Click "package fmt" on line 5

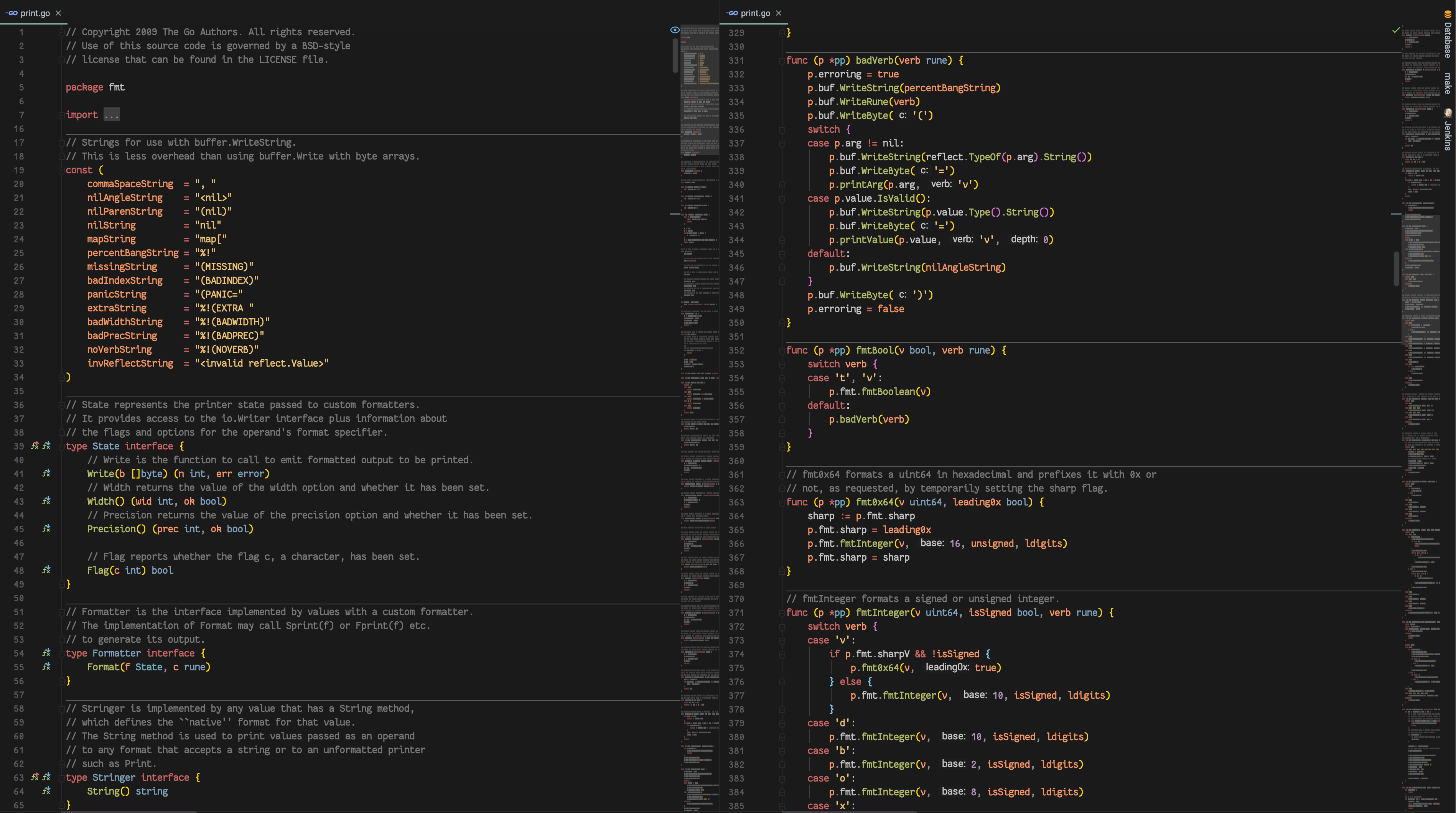coord(95,87)
